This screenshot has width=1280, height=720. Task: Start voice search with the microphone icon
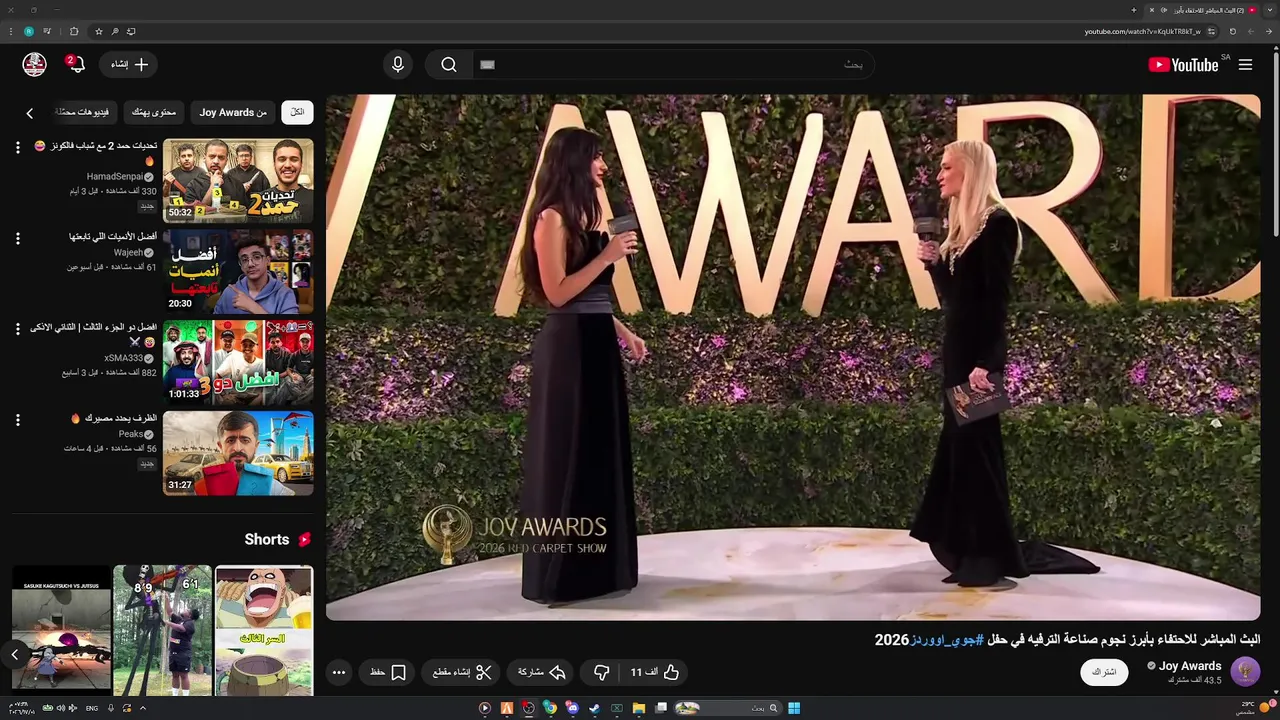pyautogui.click(x=398, y=65)
